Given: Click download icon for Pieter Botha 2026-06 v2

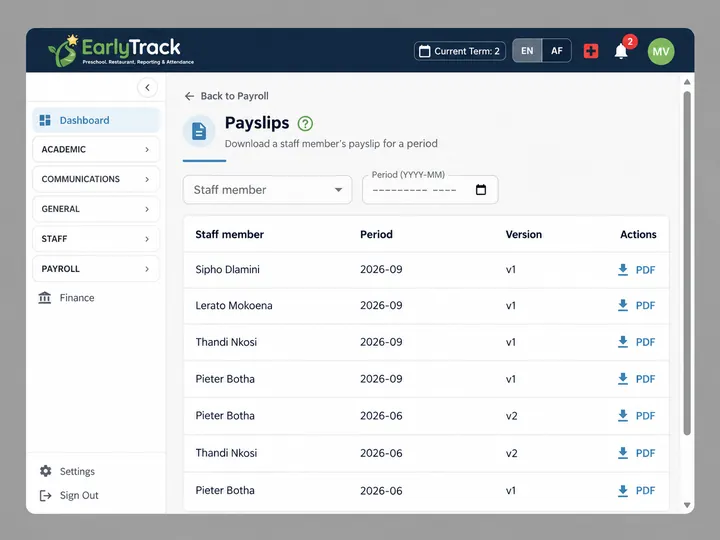Looking at the screenshot, I should pos(623,416).
